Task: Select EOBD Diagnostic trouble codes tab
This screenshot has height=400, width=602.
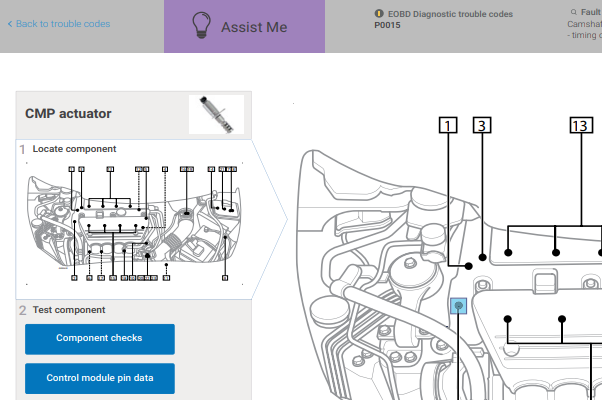Action: coord(443,19)
